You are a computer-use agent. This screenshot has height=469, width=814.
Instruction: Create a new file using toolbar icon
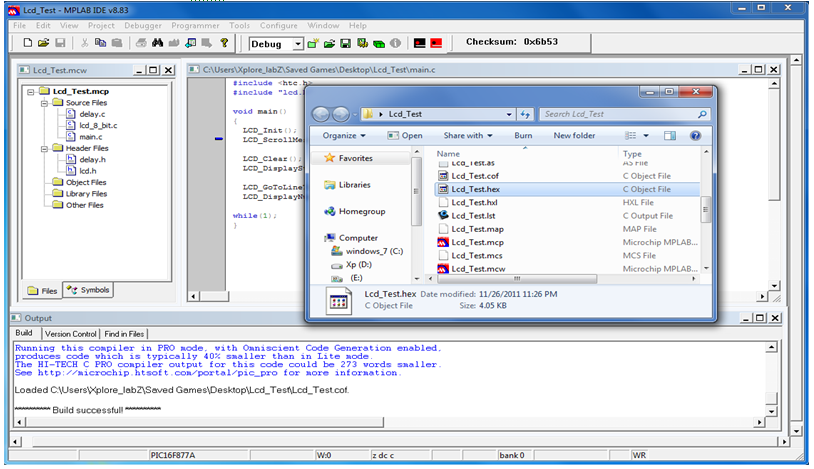click(x=28, y=43)
